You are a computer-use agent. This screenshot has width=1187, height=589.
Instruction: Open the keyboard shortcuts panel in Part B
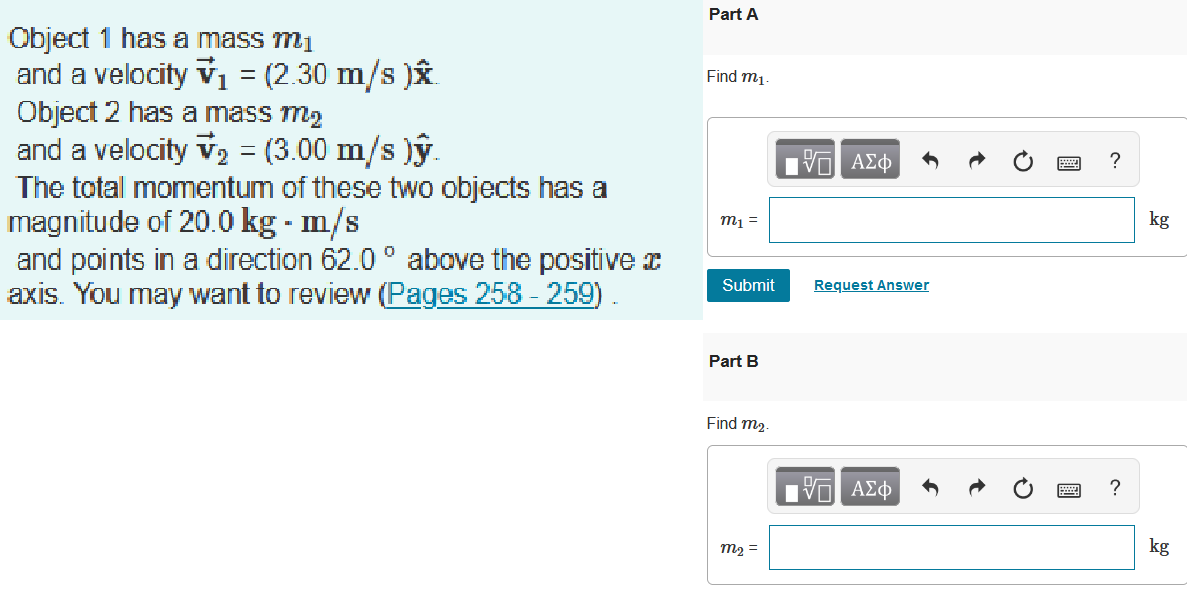click(1068, 488)
